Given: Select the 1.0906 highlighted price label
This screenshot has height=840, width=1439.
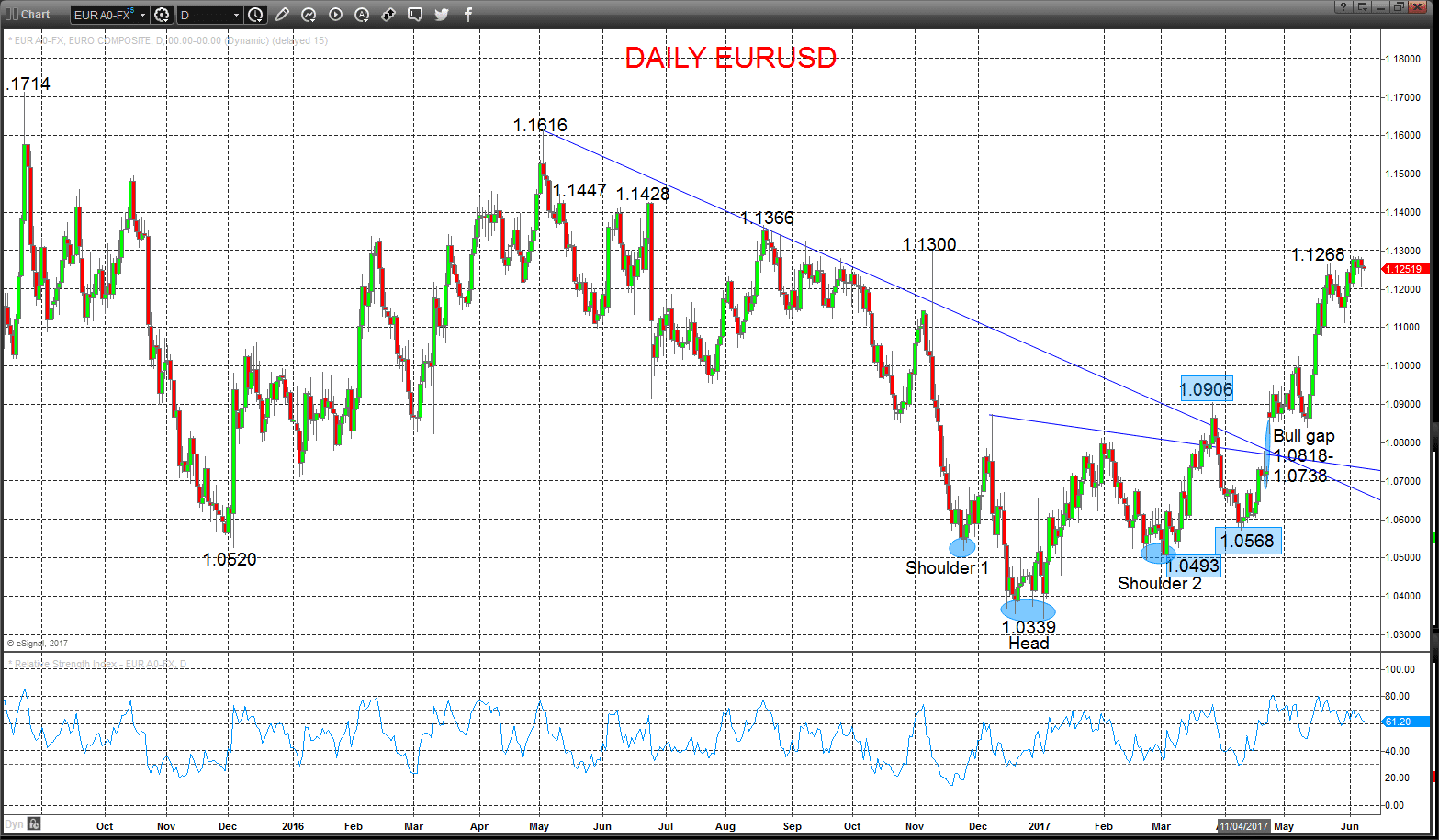Looking at the screenshot, I should pyautogui.click(x=1207, y=389).
